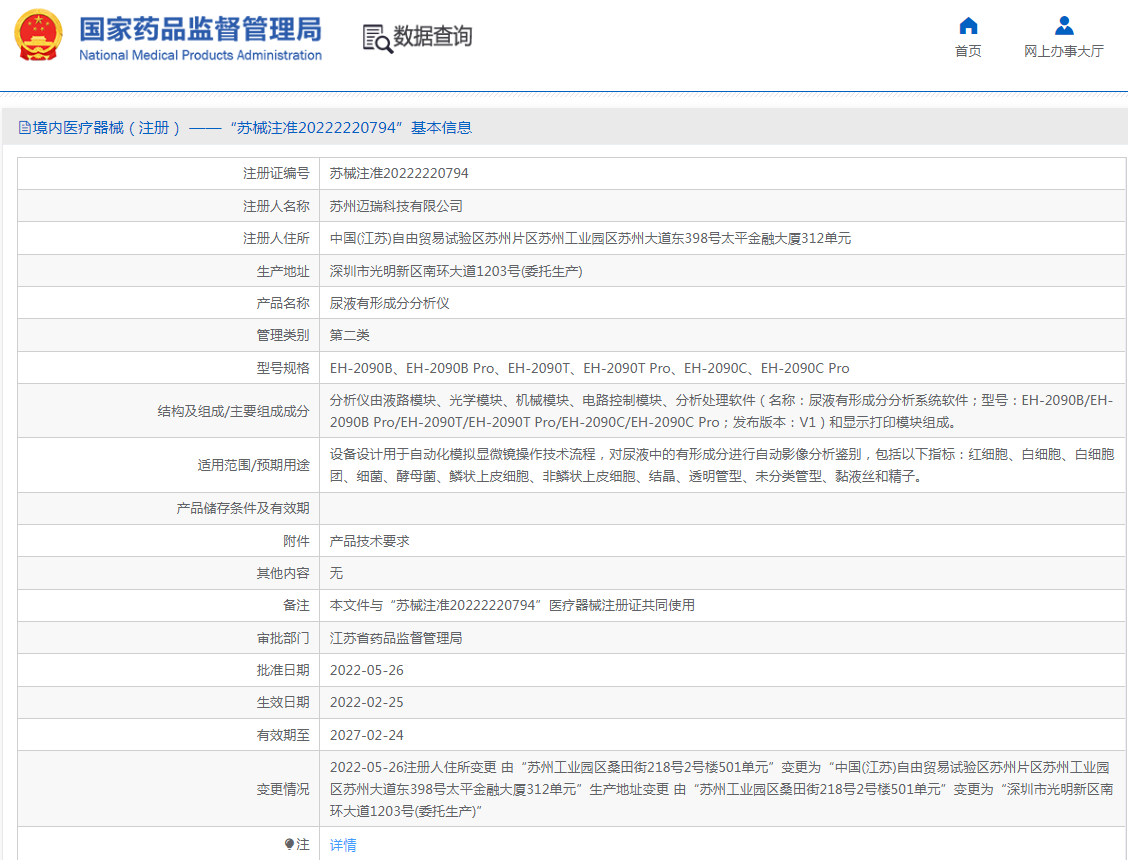This screenshot has width=1128, height=860.
Task: Navigate using the 首页 label
Action: (x=966, y=50)
